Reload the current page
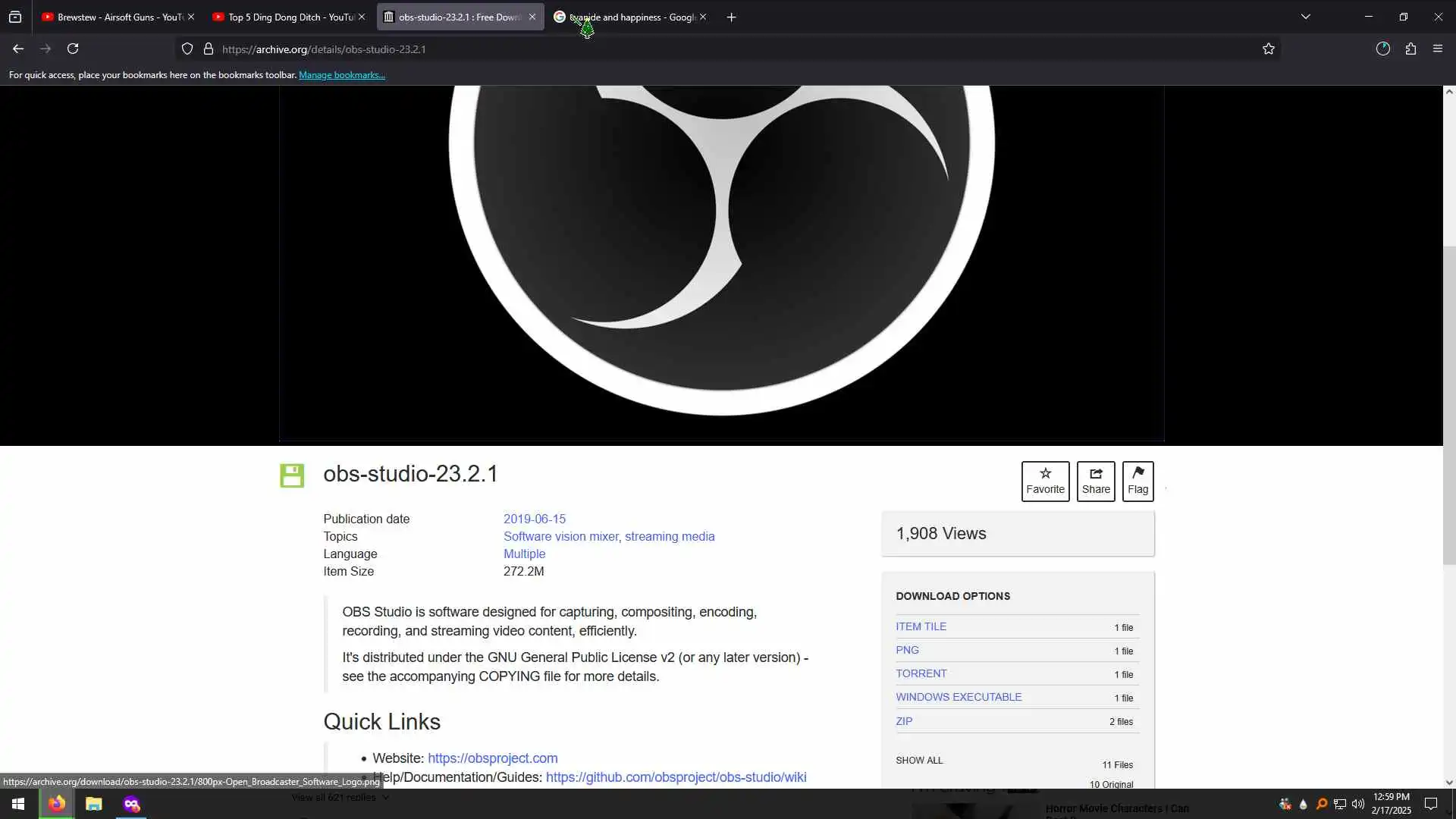The width and height of the screenshot is (1456, 819). click(73, 49)
